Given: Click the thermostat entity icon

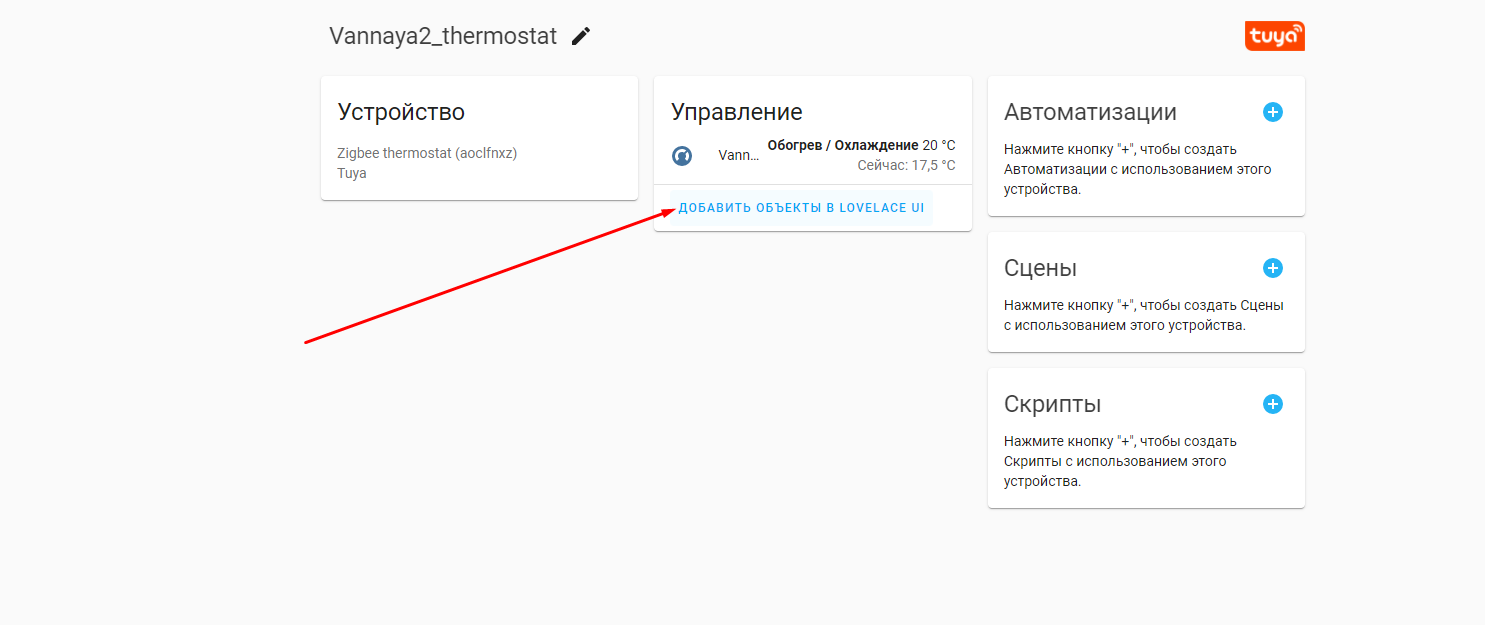Looking at the screenshot, I should [682, 155].
